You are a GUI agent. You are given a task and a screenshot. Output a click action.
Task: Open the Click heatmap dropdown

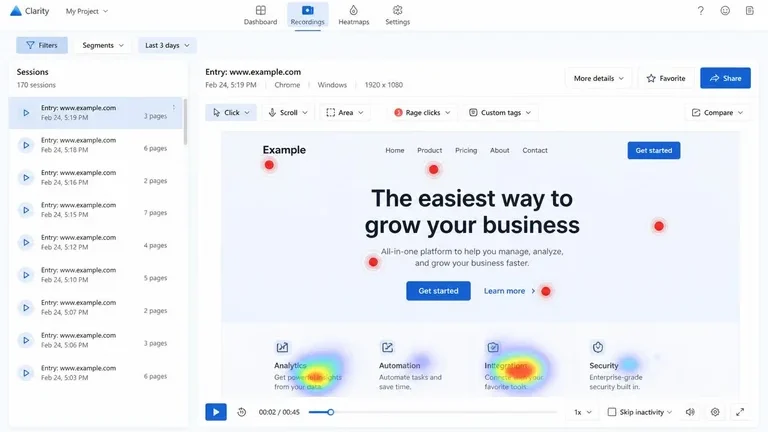pos(231,113)
